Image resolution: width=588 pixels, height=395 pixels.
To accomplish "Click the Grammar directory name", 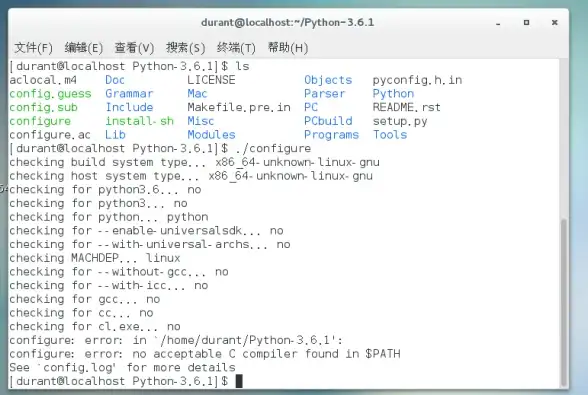I will (x=129, y=94).
